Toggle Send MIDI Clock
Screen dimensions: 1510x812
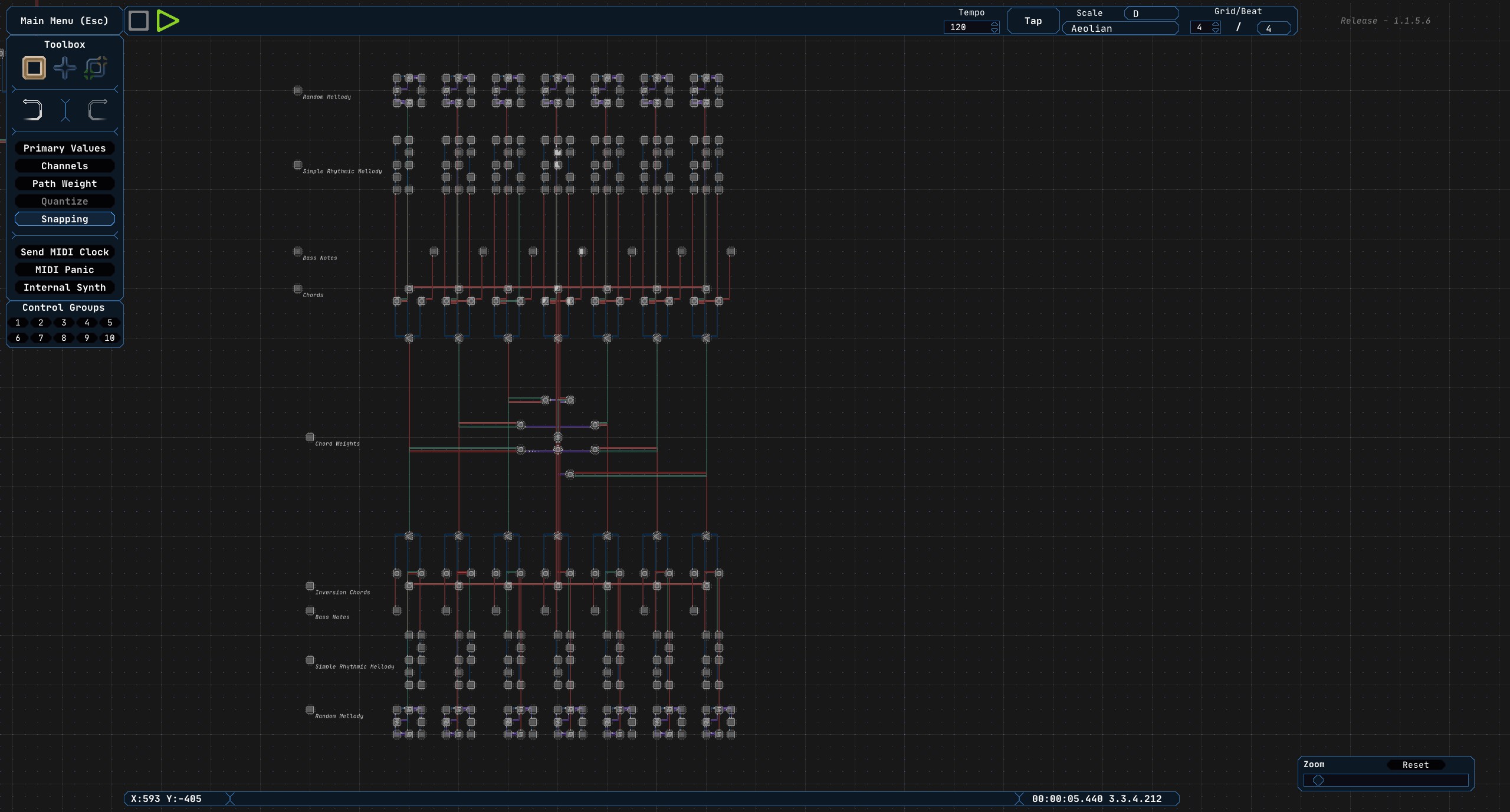[65, 252]
